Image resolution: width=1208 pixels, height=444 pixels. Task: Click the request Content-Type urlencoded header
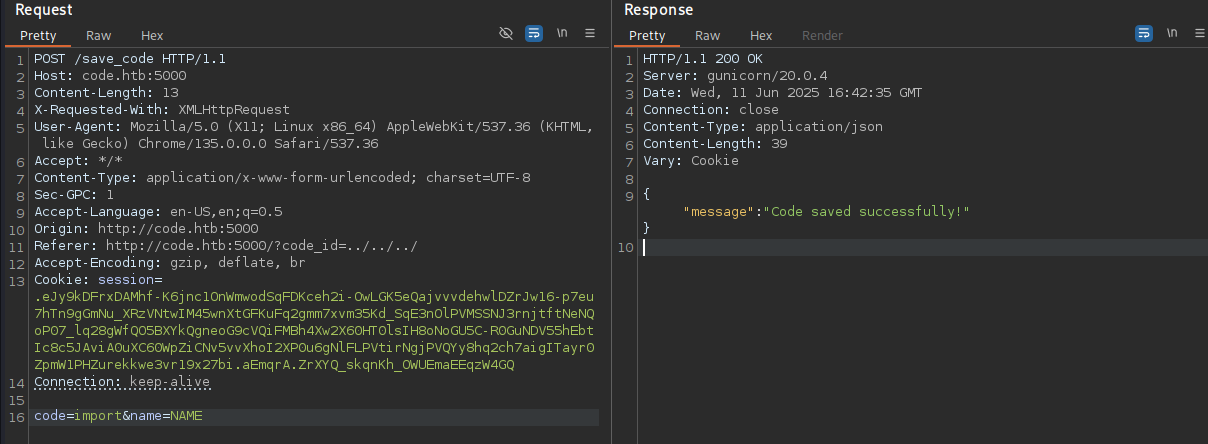[282, 177]
